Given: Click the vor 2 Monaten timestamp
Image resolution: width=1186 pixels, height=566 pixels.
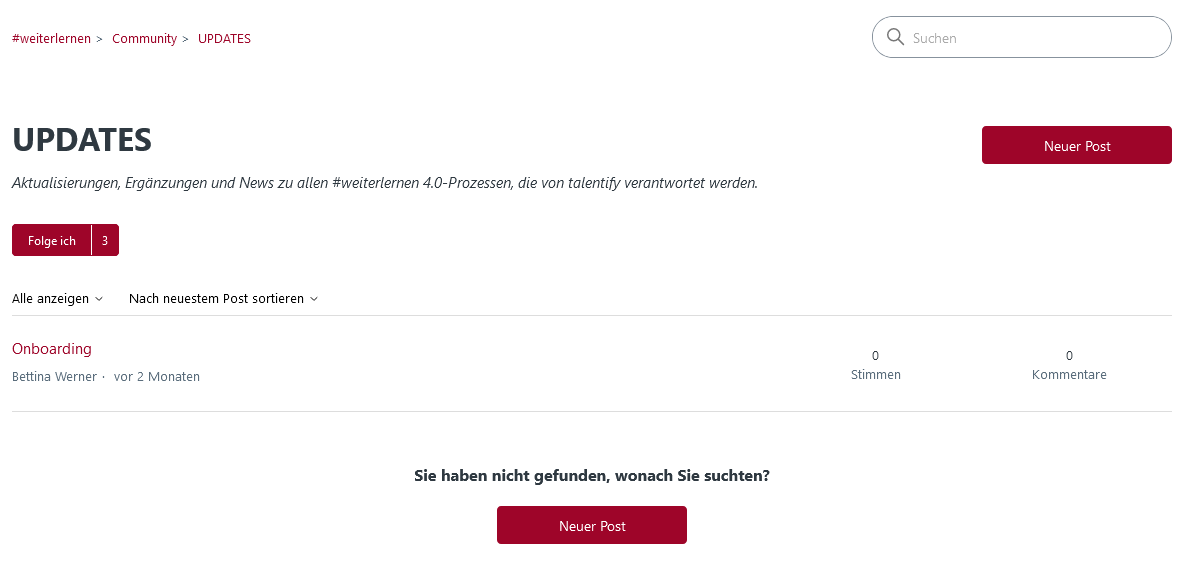Looking at the screenshot, I should click(157, 377).
